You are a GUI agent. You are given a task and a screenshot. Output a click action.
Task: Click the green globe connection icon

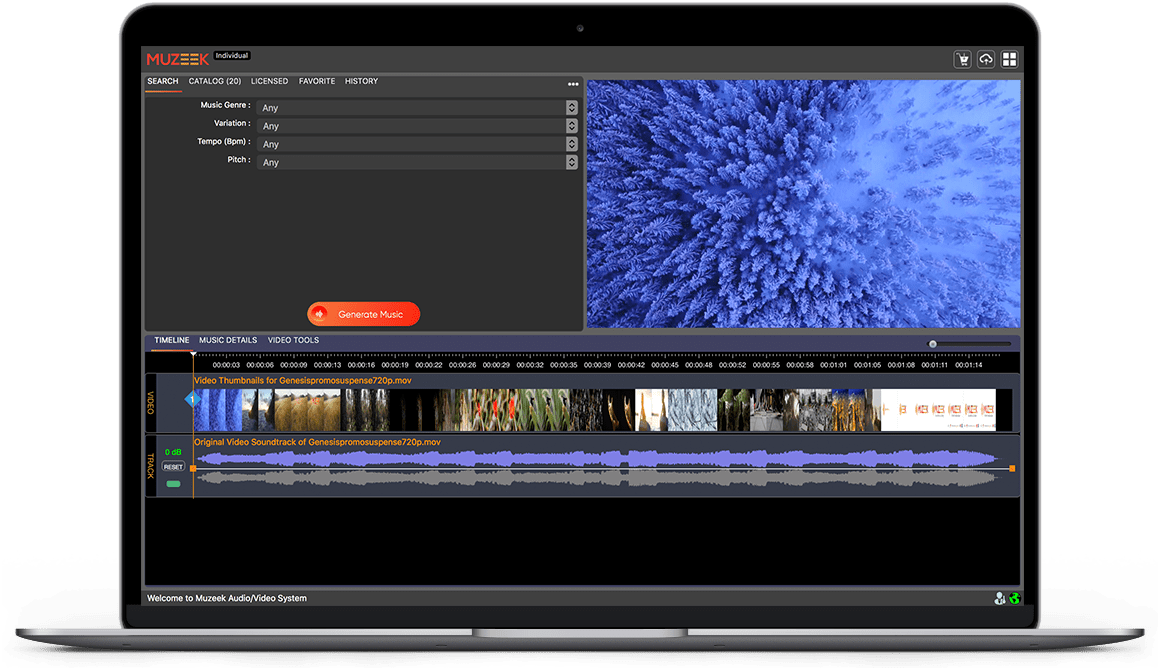1015,598
